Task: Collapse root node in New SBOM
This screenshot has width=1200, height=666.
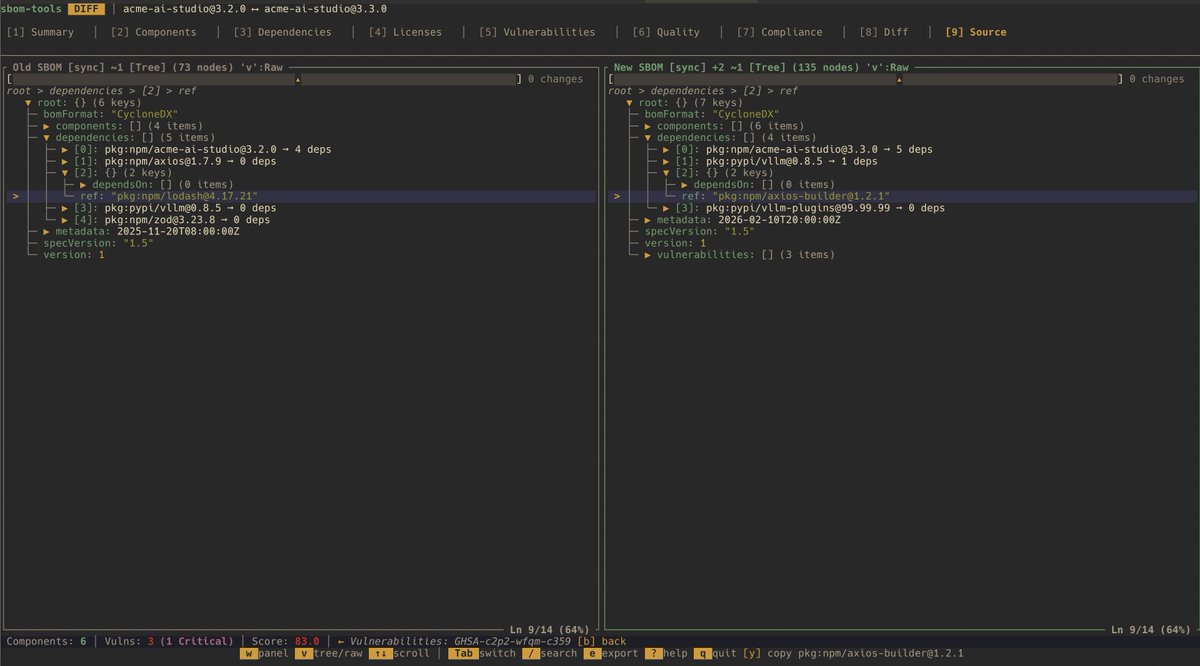Action: coord(631,102)
